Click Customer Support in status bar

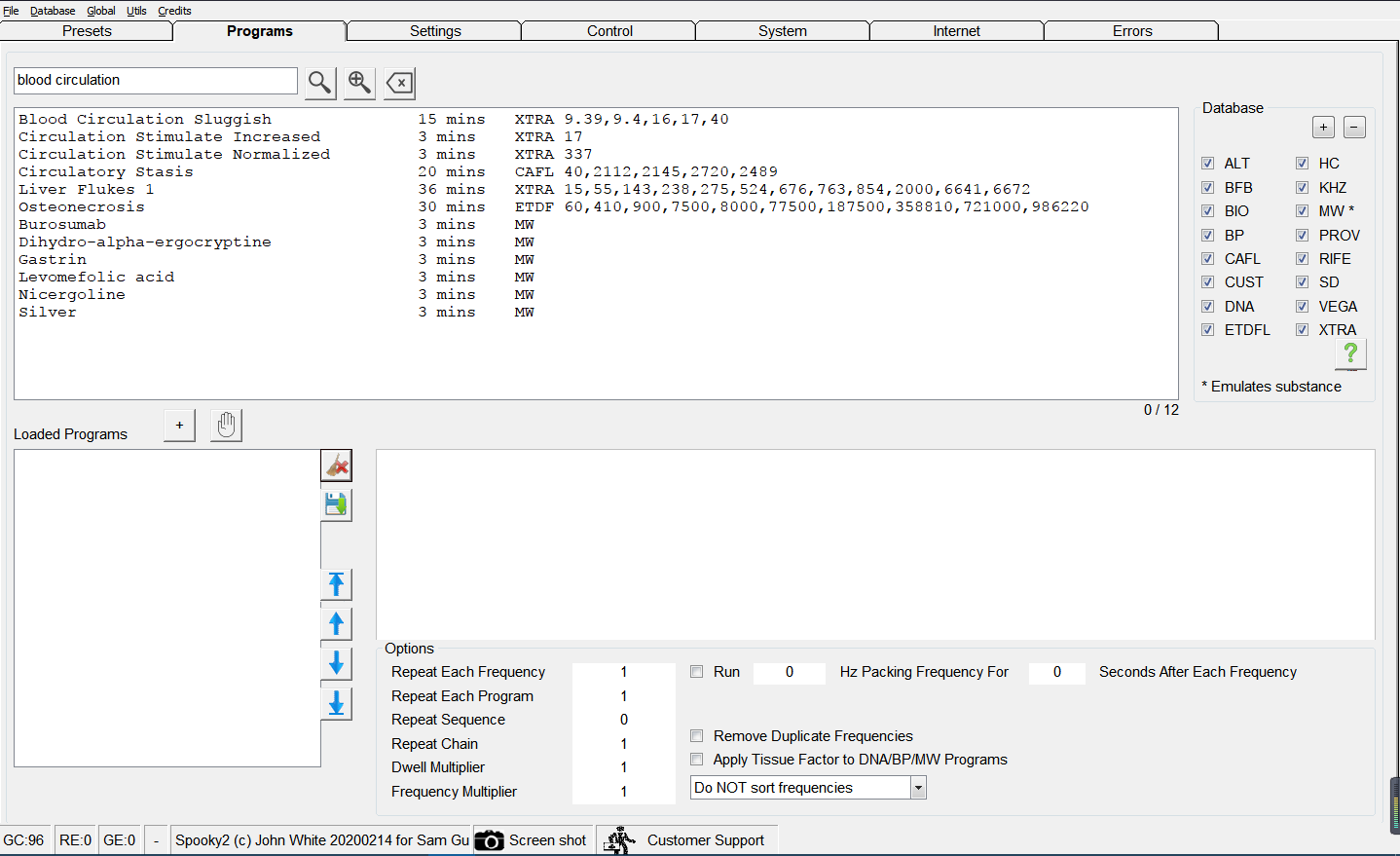click(x=705, y=840)
